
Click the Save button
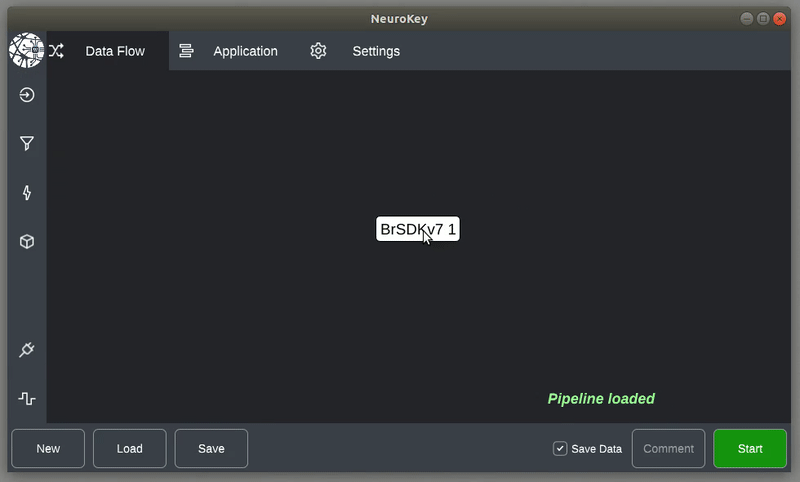coord(211,449)
